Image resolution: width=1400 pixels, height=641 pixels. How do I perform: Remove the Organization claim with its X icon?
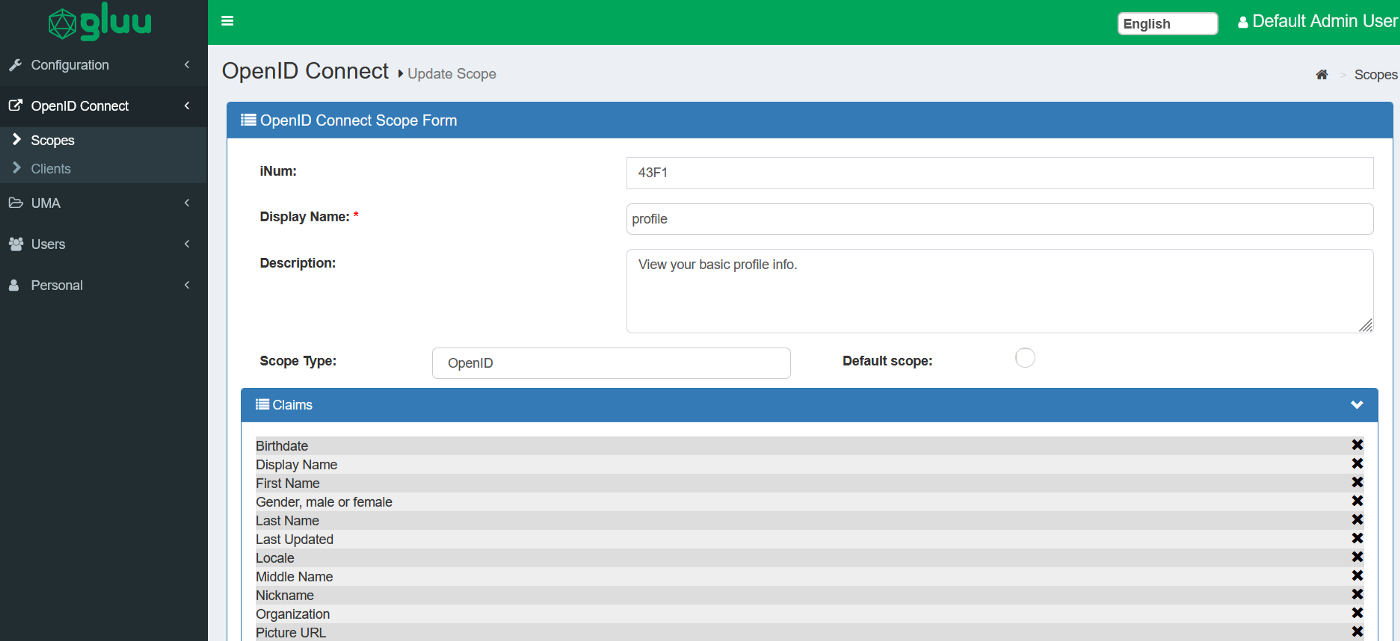[x=1357, y=613]
